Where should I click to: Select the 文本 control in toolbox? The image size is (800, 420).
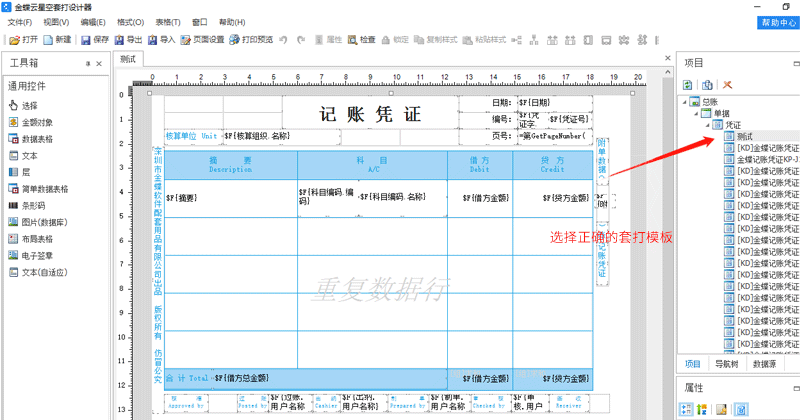tap(23, 156)
